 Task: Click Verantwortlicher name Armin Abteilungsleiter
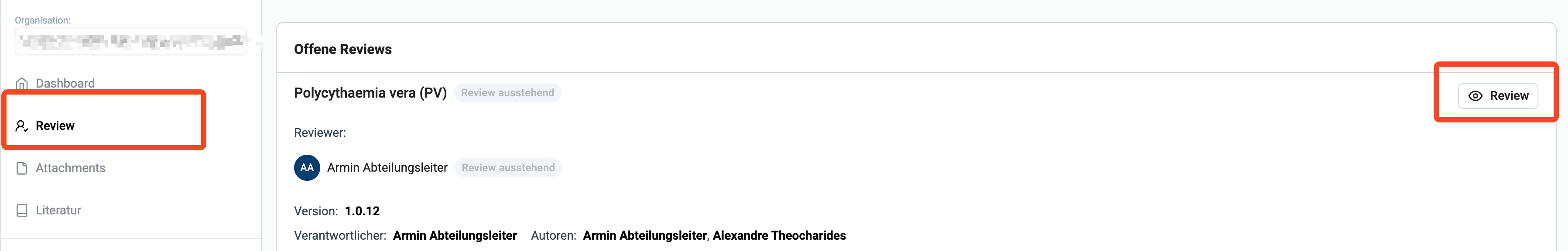coord(455,236)
